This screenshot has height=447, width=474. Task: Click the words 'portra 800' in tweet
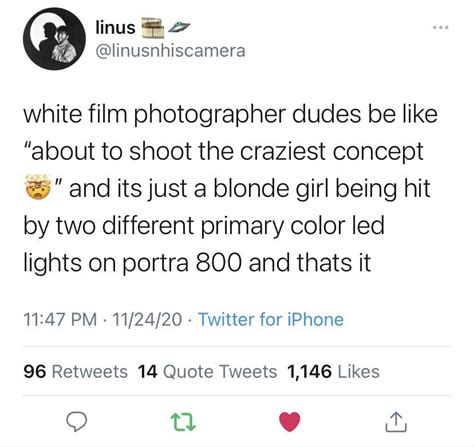(x=182, y=263)
